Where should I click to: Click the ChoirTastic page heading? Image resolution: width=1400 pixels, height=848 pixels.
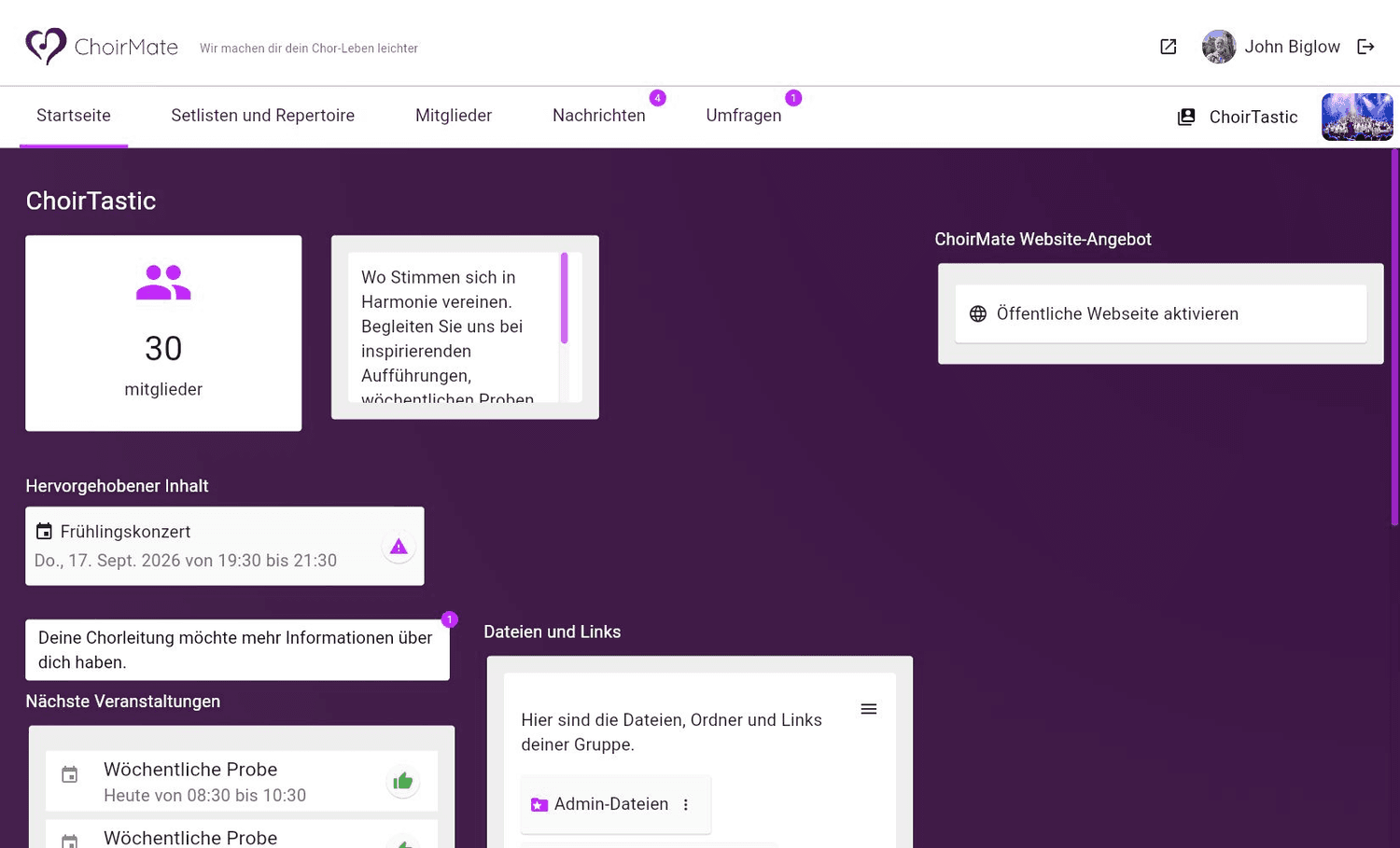tap(91, 201)
